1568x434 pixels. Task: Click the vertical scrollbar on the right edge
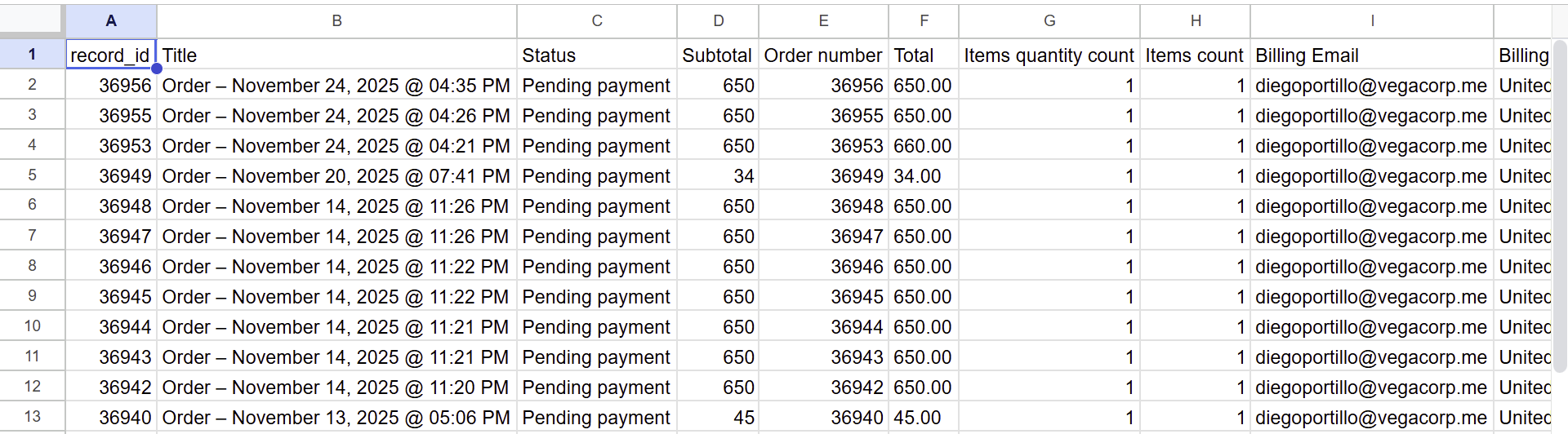pos(1558,228)
